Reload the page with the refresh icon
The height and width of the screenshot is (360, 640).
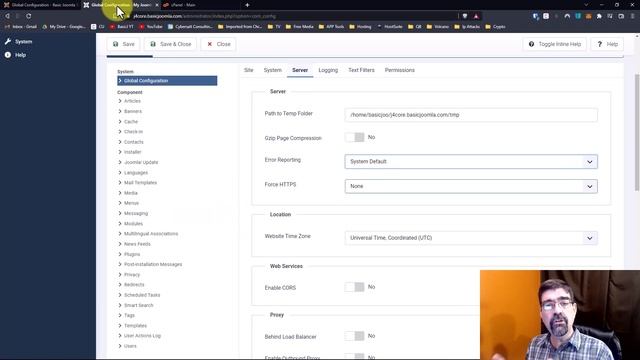pos(29,16)
